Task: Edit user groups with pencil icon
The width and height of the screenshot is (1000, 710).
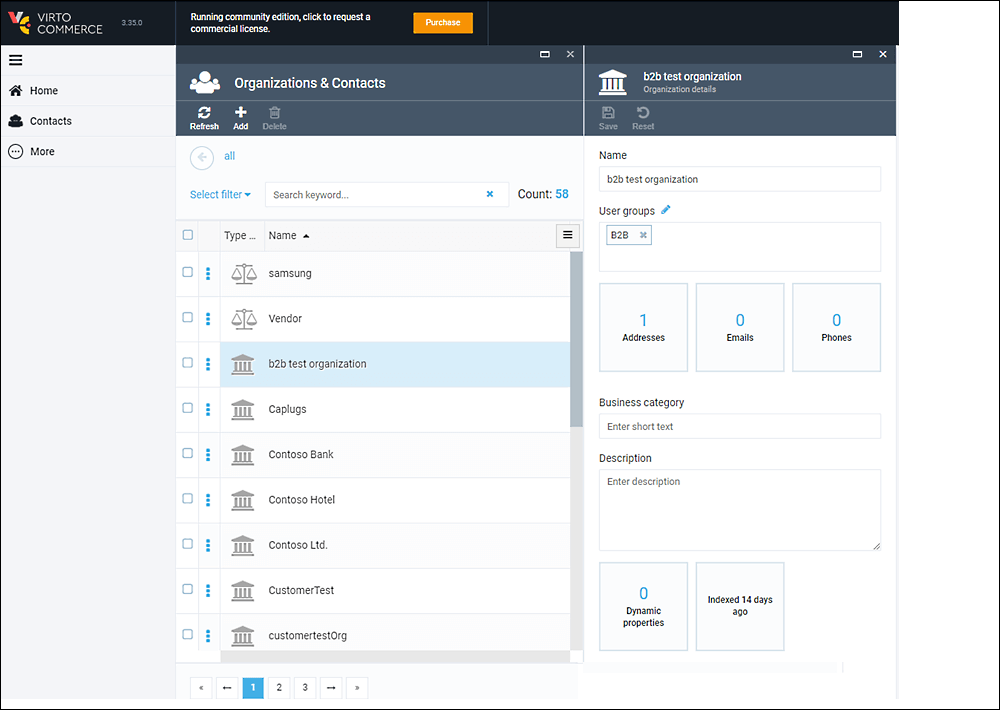Action: (x=666, y=210)
